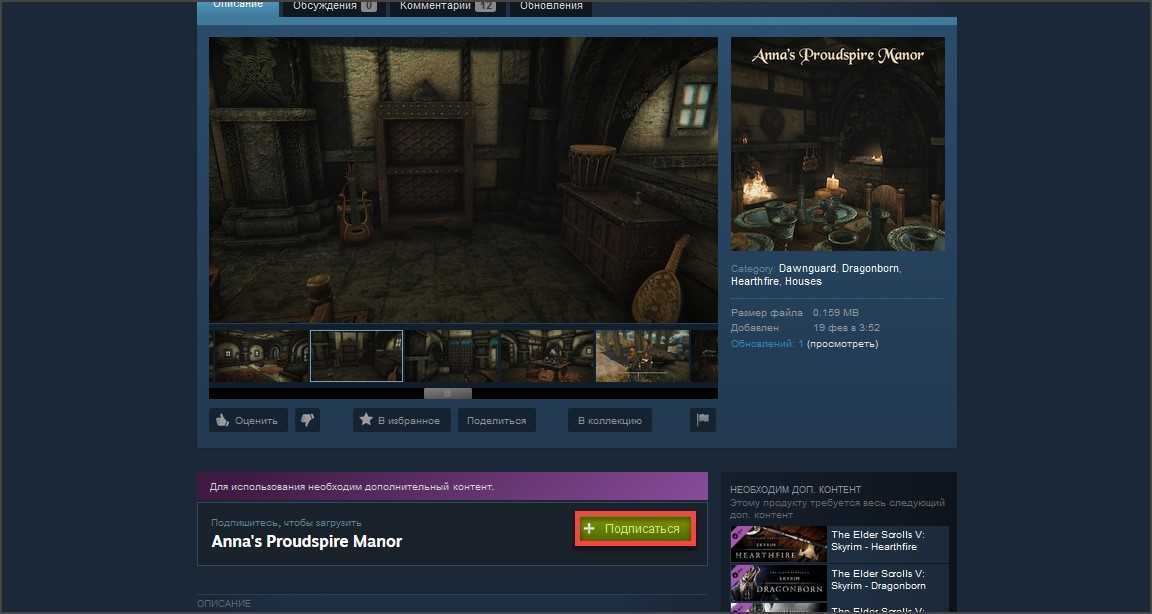
Task: Click the Оценить thumbs-up button
Action: click(x=248, y=421)
